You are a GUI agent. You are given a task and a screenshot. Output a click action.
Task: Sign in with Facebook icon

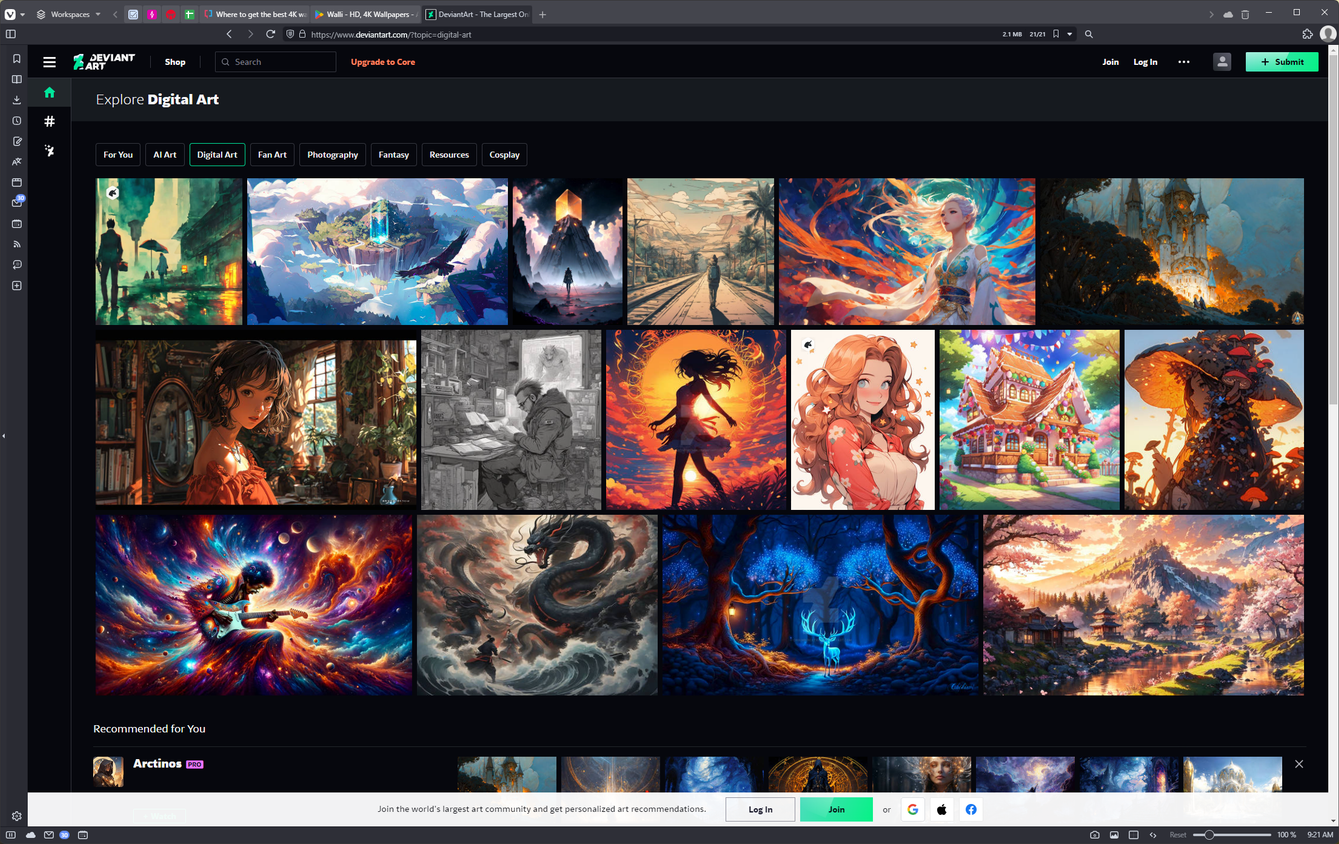971,809
